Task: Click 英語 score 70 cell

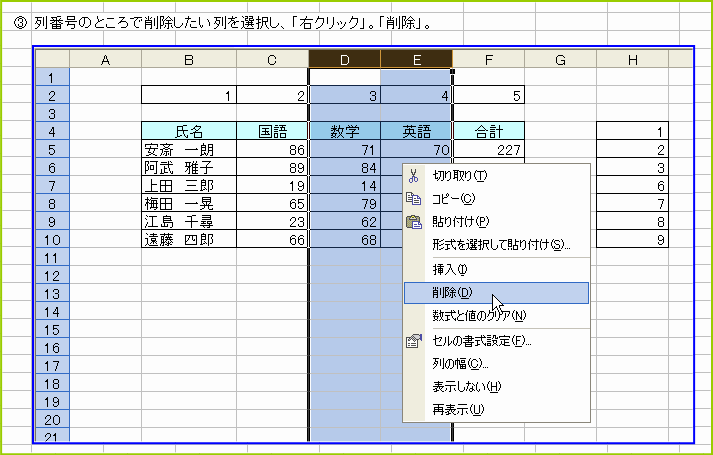Action: (x=417, y=150)
